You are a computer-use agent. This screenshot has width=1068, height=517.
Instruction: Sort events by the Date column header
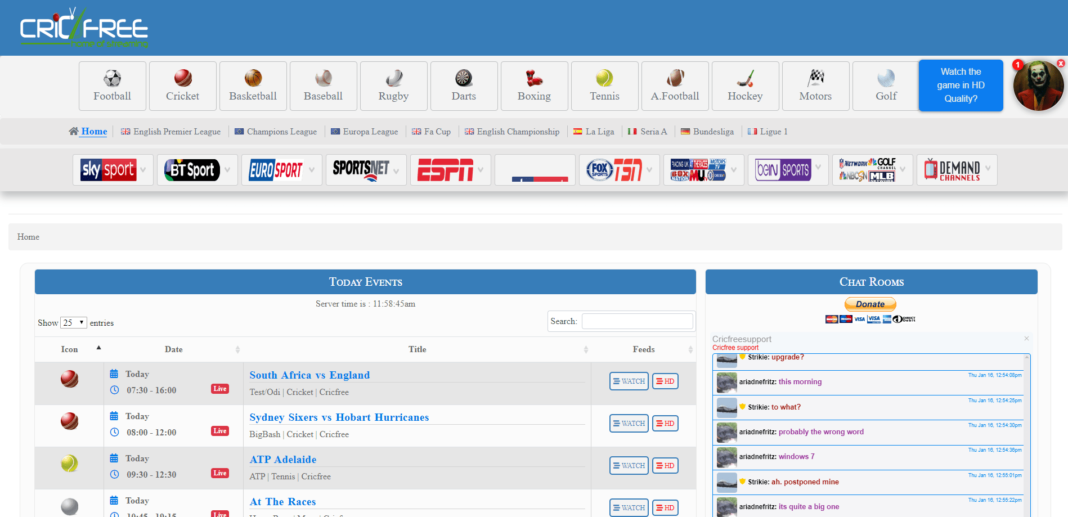(174, 349)
